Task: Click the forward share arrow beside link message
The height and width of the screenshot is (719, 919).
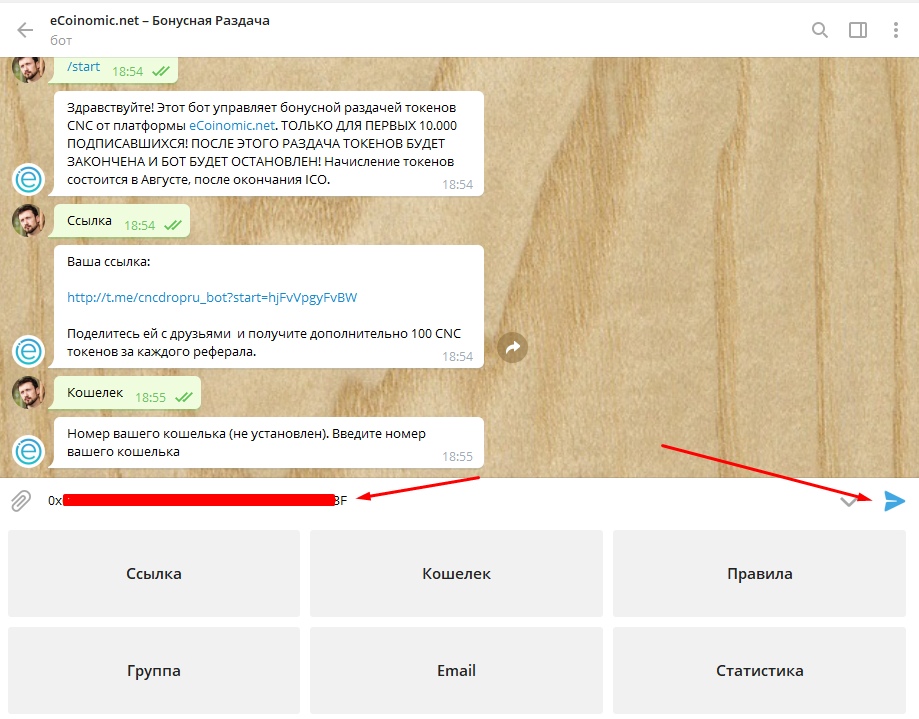Action: (x=513, y=347)
